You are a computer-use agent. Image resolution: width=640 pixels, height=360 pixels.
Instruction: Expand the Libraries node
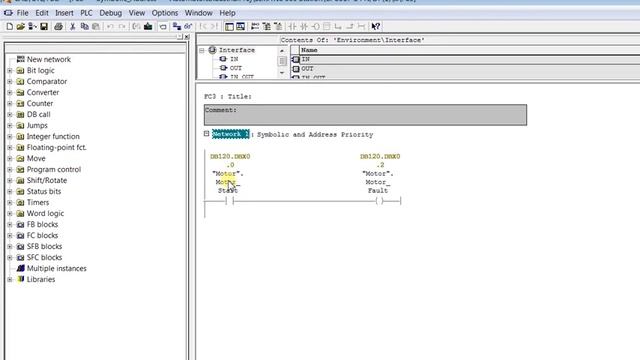(10, 280)
